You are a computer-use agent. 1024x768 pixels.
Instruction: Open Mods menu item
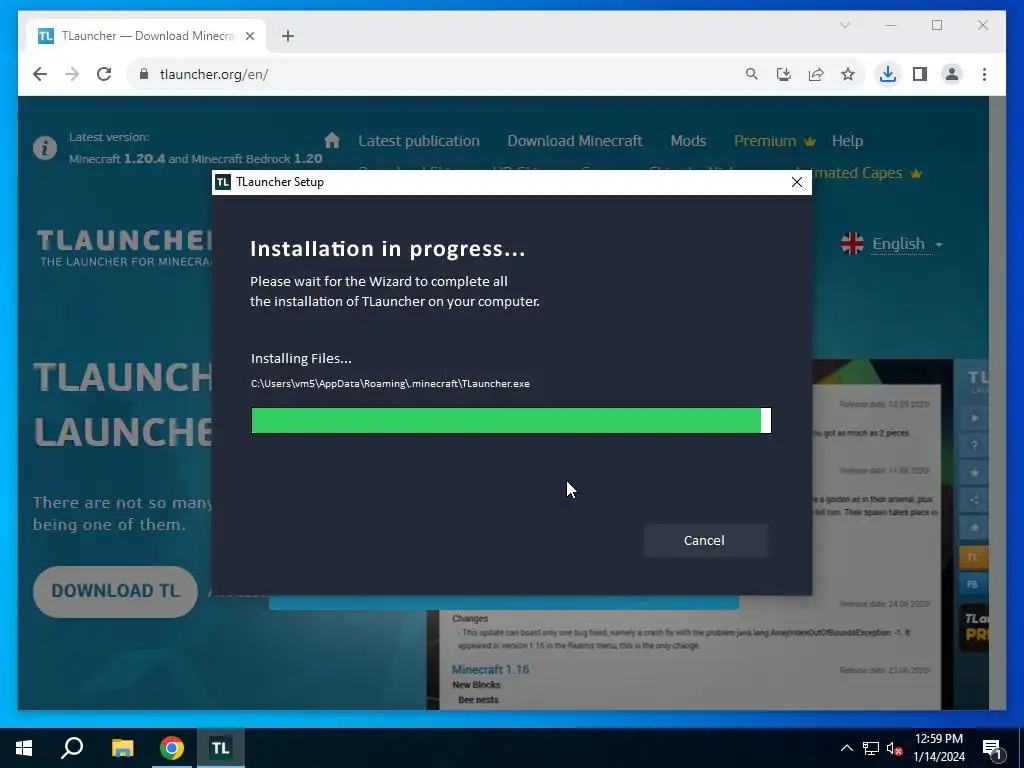[x=688, y=141]
